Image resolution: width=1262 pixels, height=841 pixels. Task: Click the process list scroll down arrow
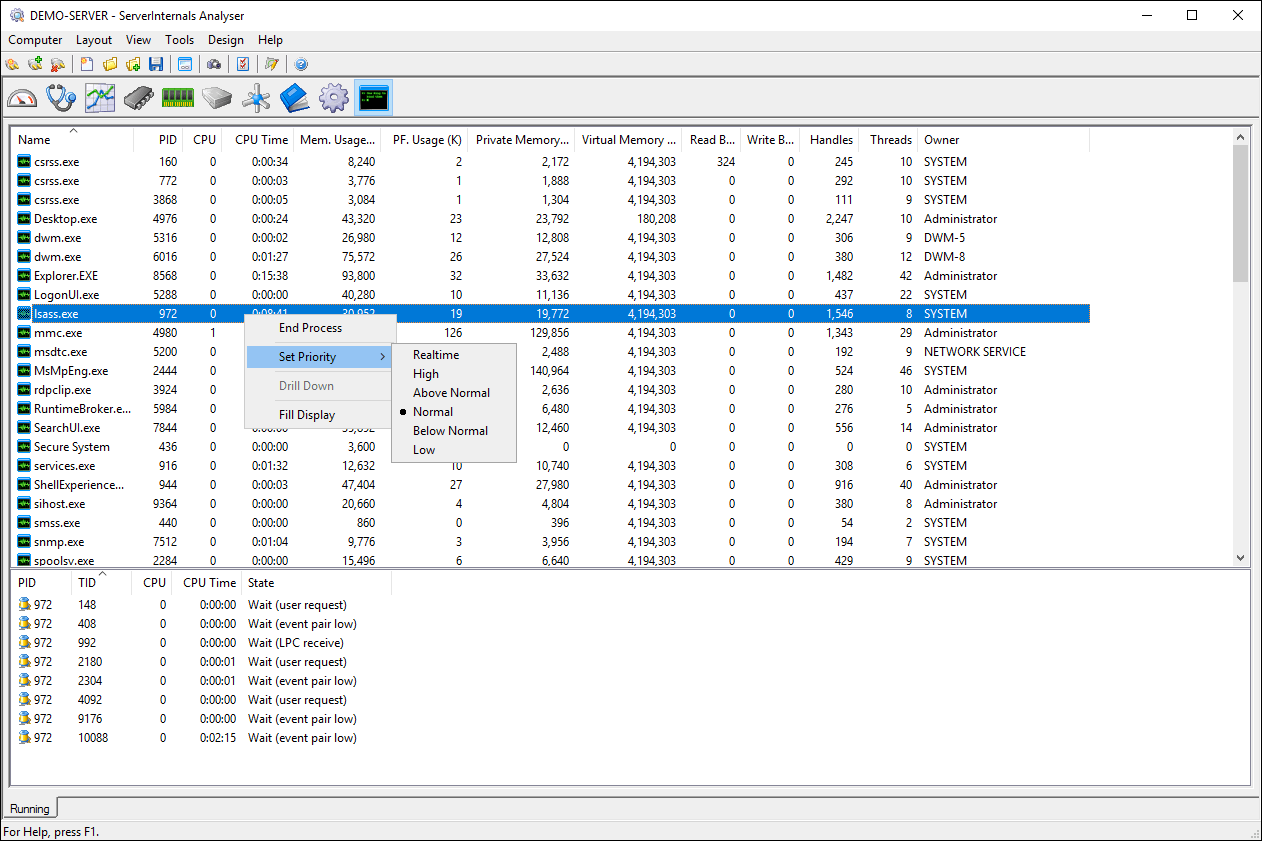[x=1241, y=559]
